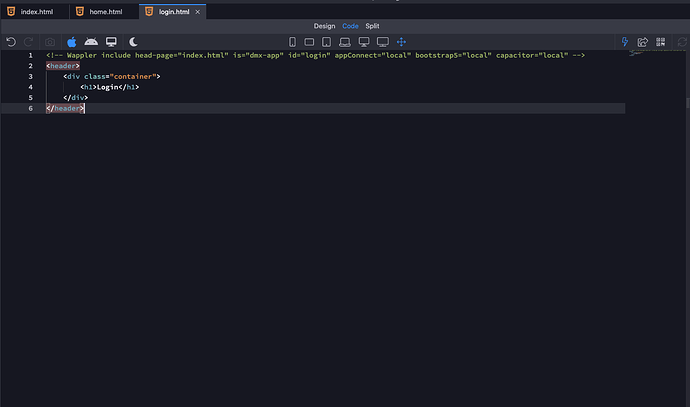Close the login.html tab
This screenshot has width=690, height=407.
[x=198, y=12]
